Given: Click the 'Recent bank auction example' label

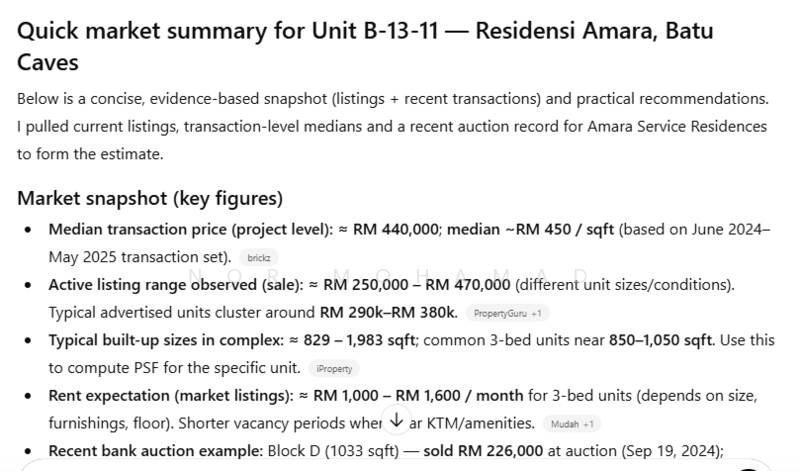Looking at the screenshot, I should pyautogui.click(x=155, y=451).
